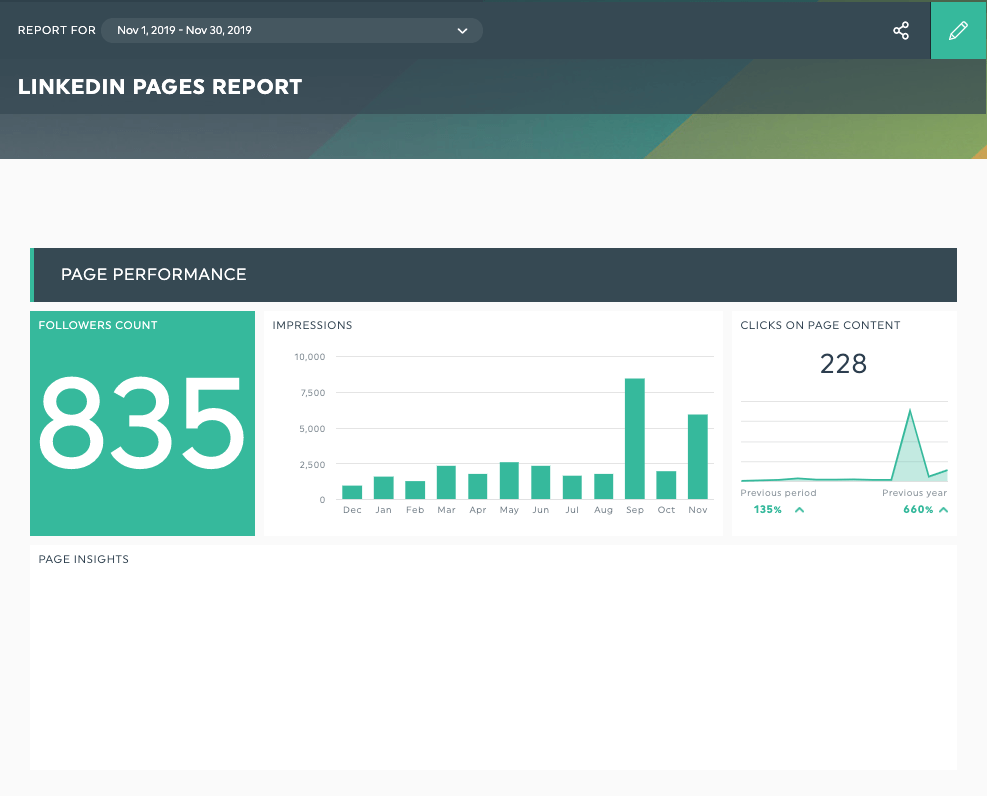The height and width of the screenshot is (796, 987).
Task: Click the REPORT FOR label
Action: [57, 30]
